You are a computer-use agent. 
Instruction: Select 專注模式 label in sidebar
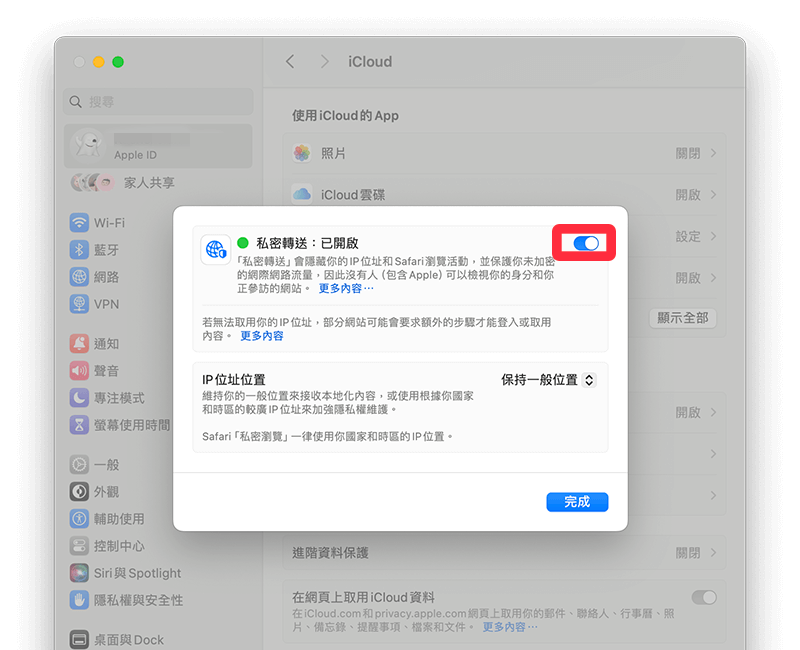119,398
